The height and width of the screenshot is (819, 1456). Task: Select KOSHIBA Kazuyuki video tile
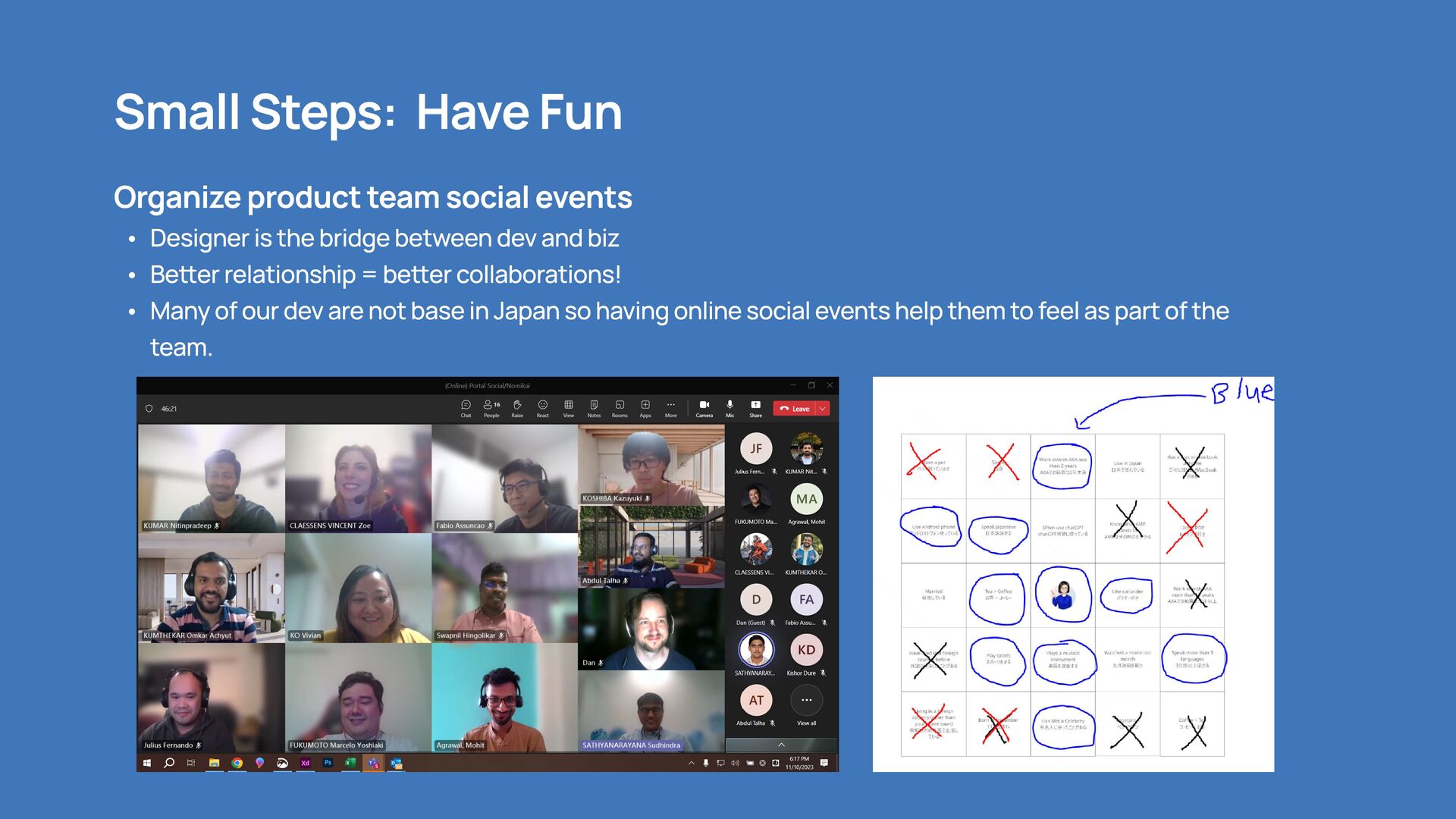click(651, 464)
